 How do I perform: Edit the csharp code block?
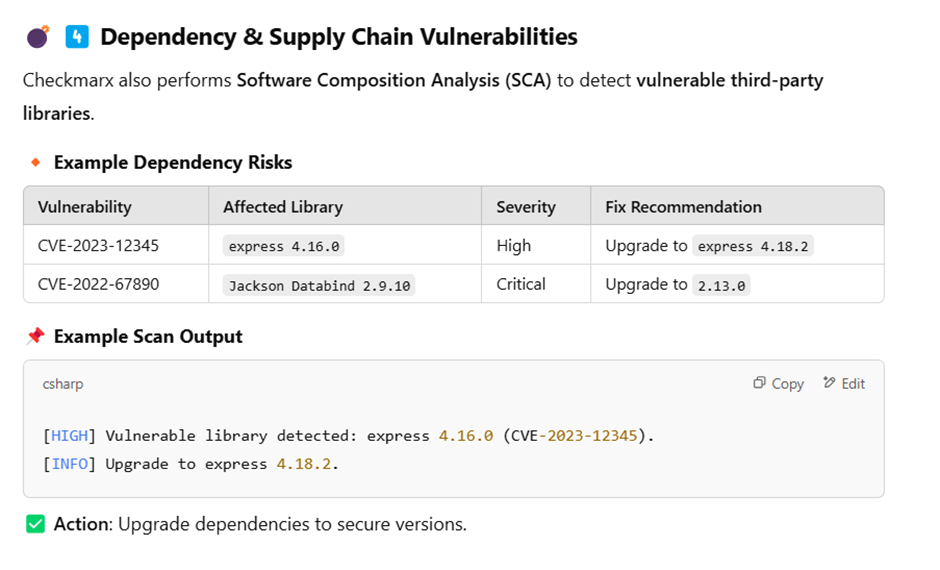coord(844,383)
